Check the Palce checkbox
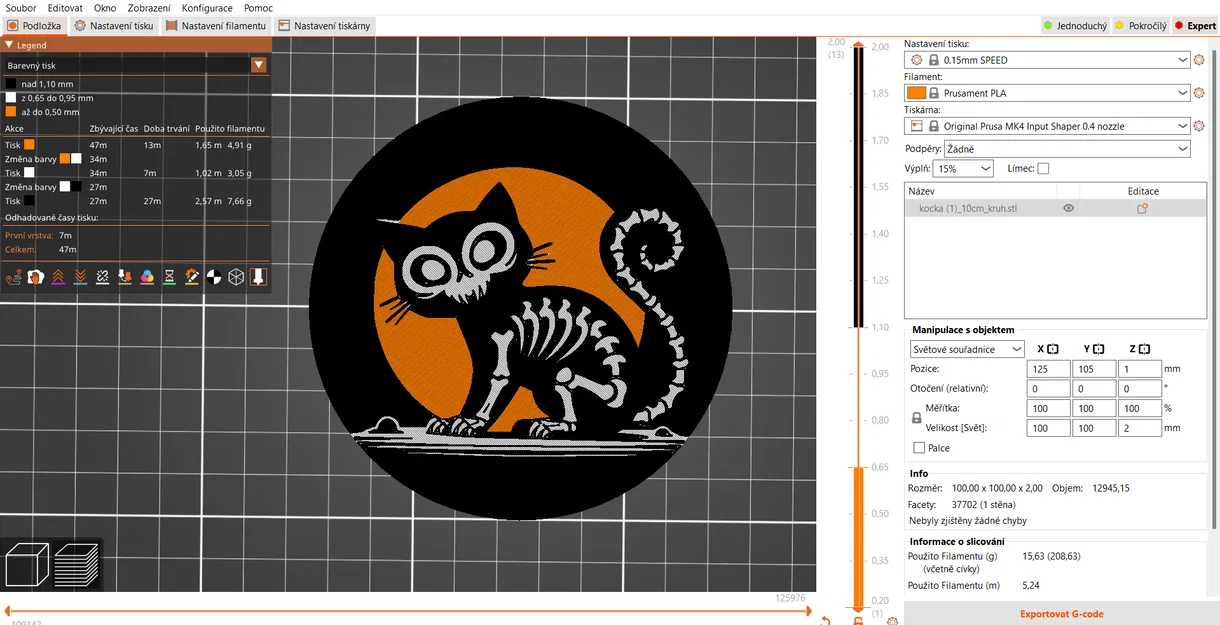Viewport: 1220px width, 625px height. point(919,448)
